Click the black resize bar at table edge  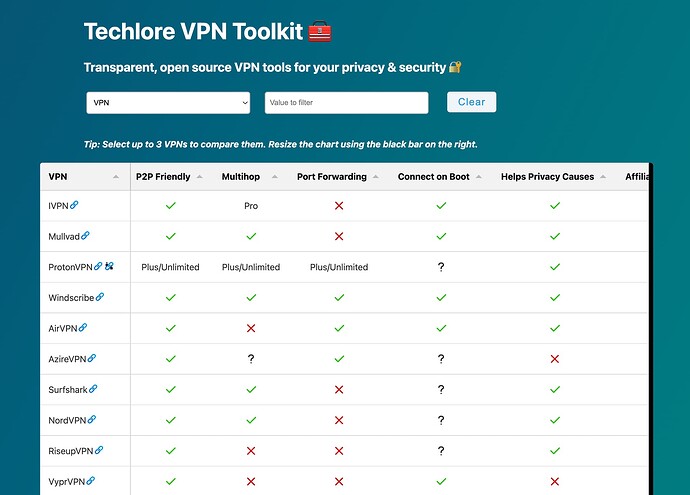point(648,330)
